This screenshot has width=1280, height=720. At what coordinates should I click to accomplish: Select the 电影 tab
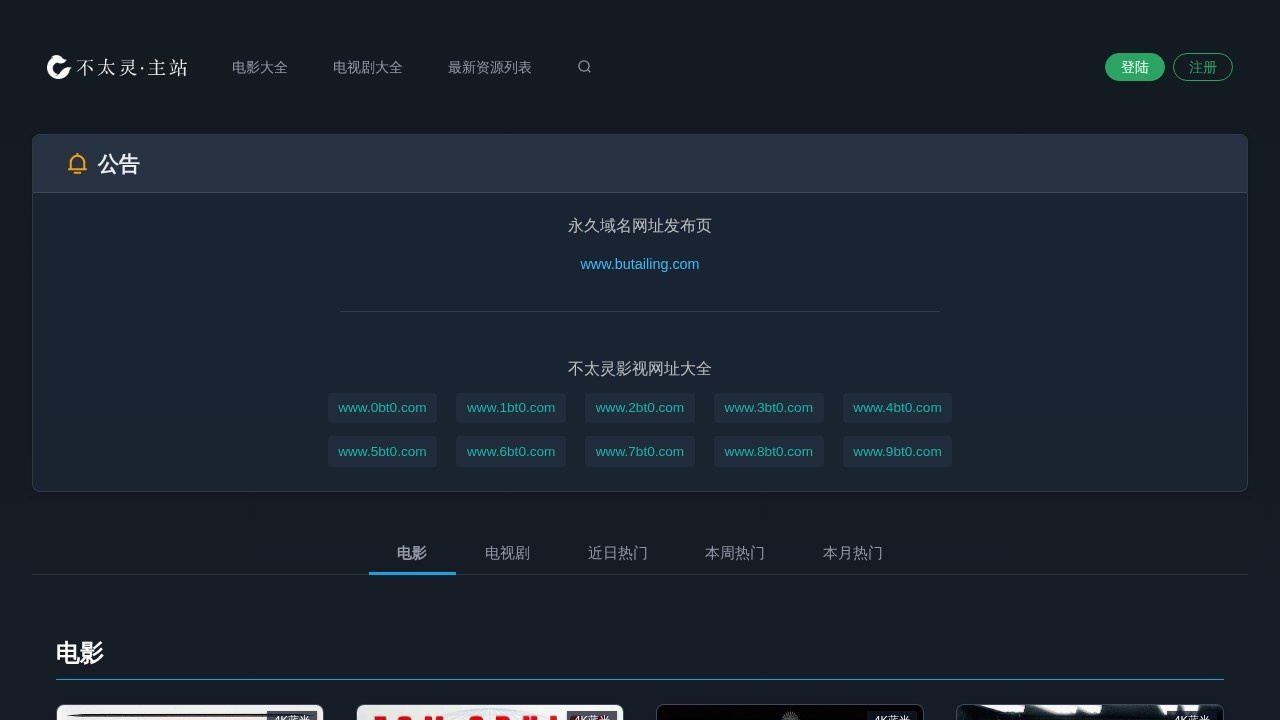pyautogui.click(x=412, y=553)
